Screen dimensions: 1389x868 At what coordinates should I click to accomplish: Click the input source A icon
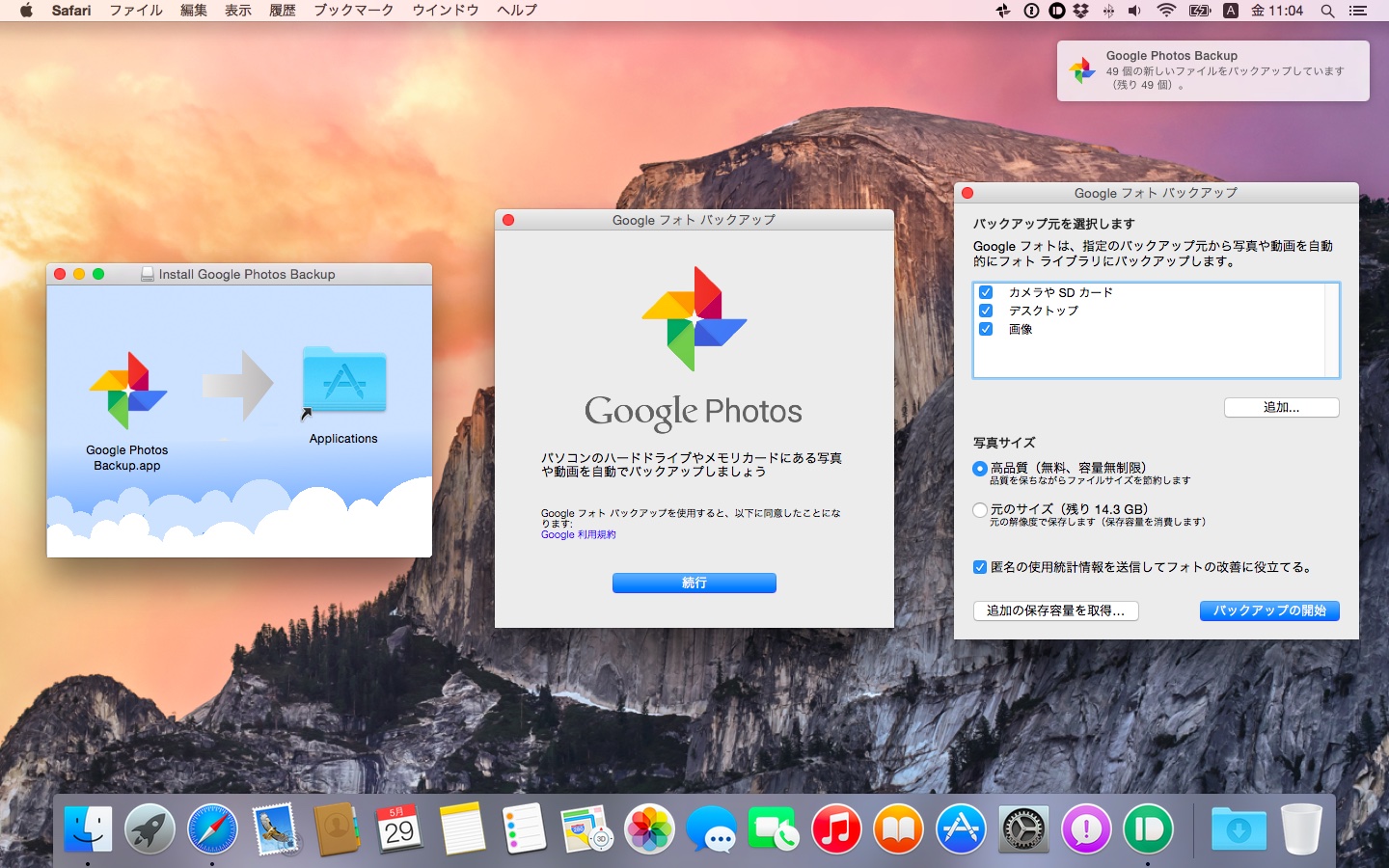[x=1231, y=11]
